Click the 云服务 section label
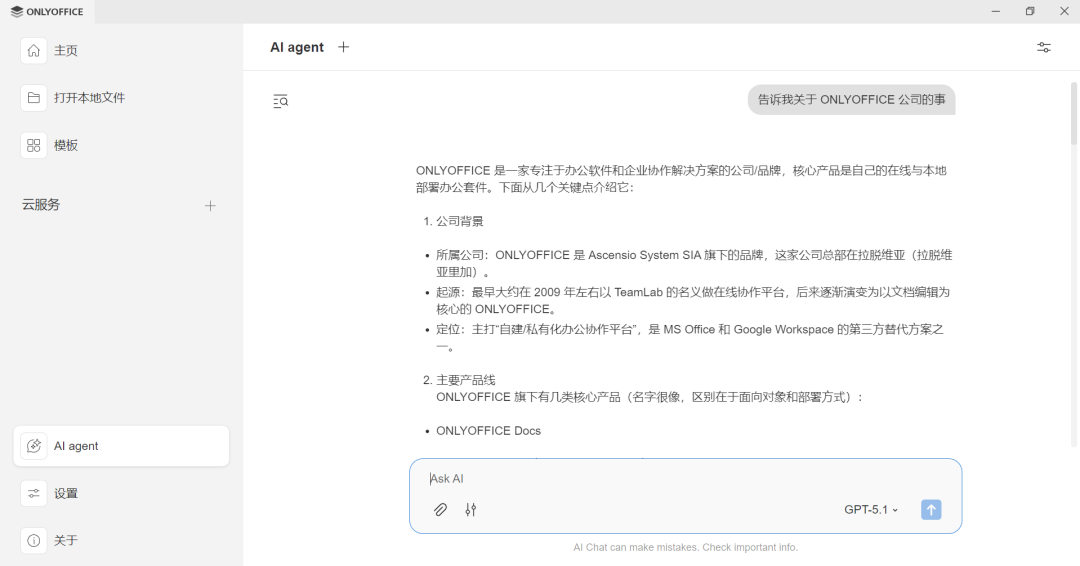 [x=41, y=205]
